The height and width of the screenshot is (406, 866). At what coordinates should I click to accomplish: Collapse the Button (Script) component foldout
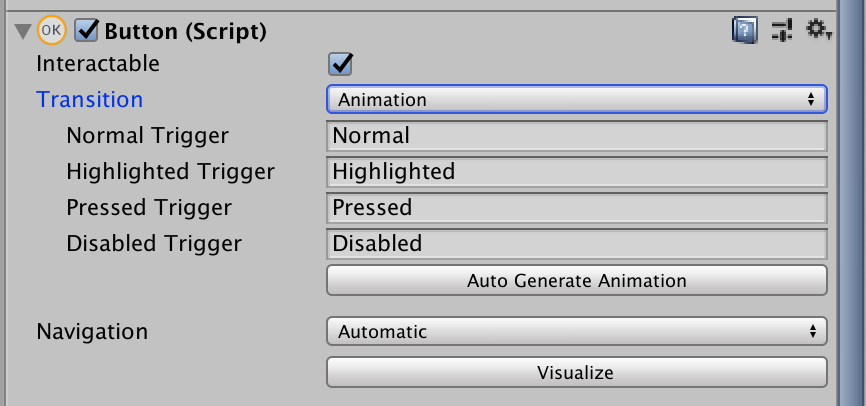tap(23, 32)
